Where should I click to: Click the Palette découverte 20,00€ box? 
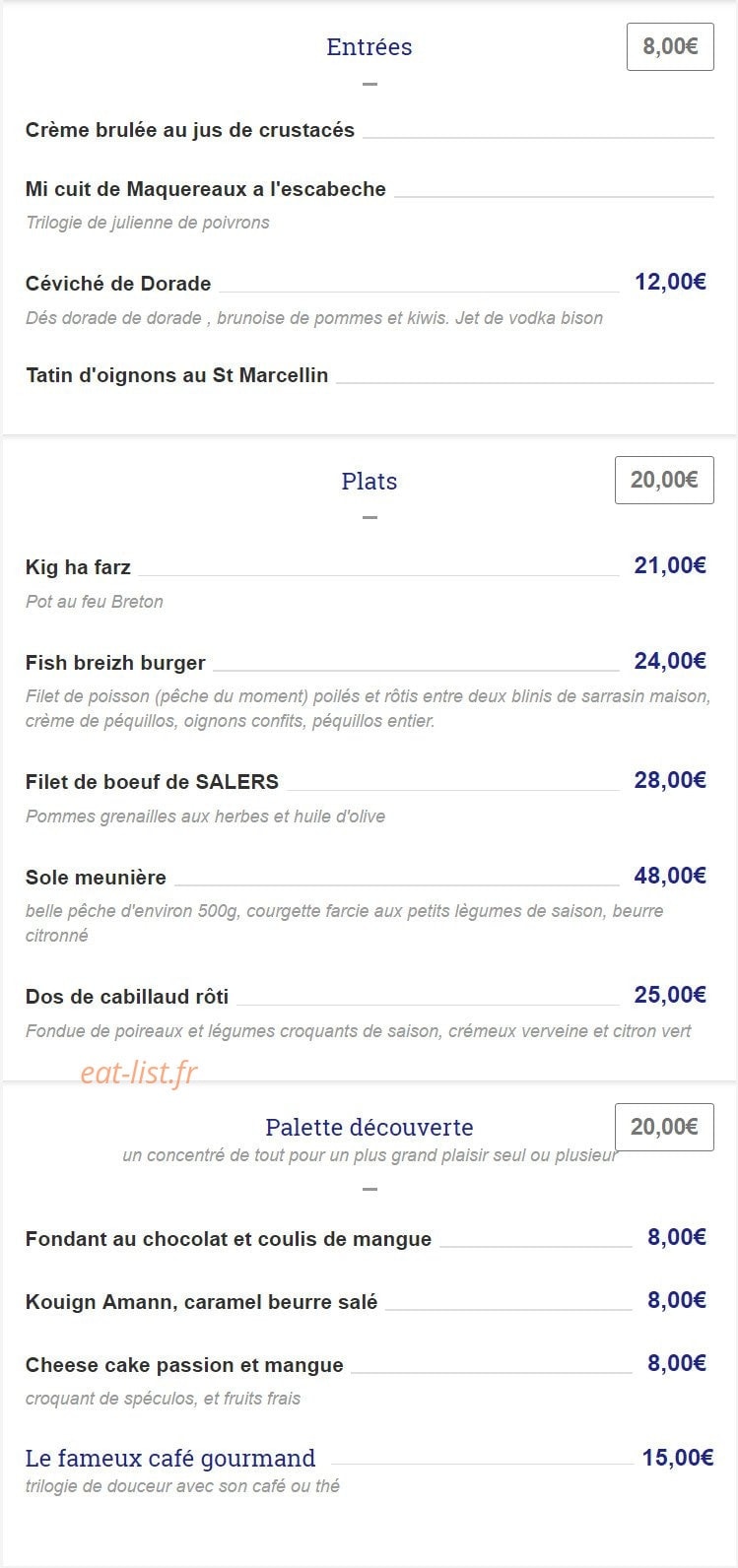[664, 1127]
